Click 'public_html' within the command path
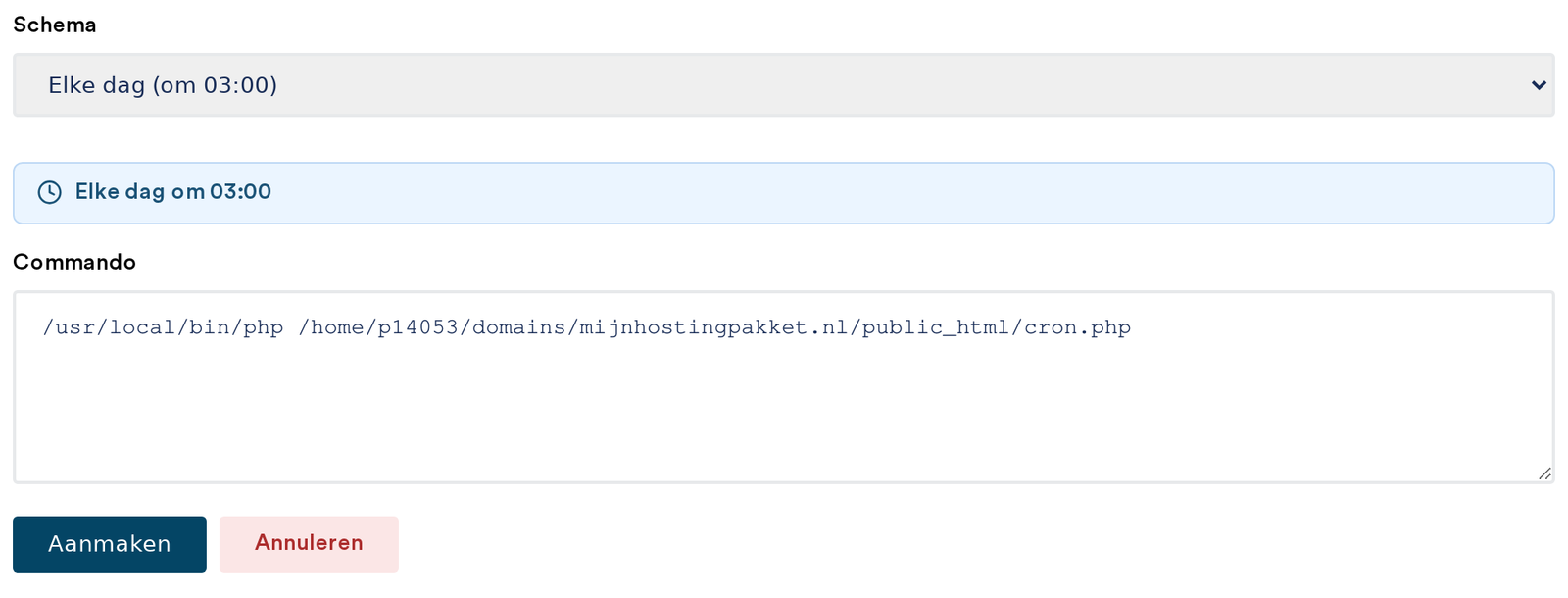 click(936, 327)
